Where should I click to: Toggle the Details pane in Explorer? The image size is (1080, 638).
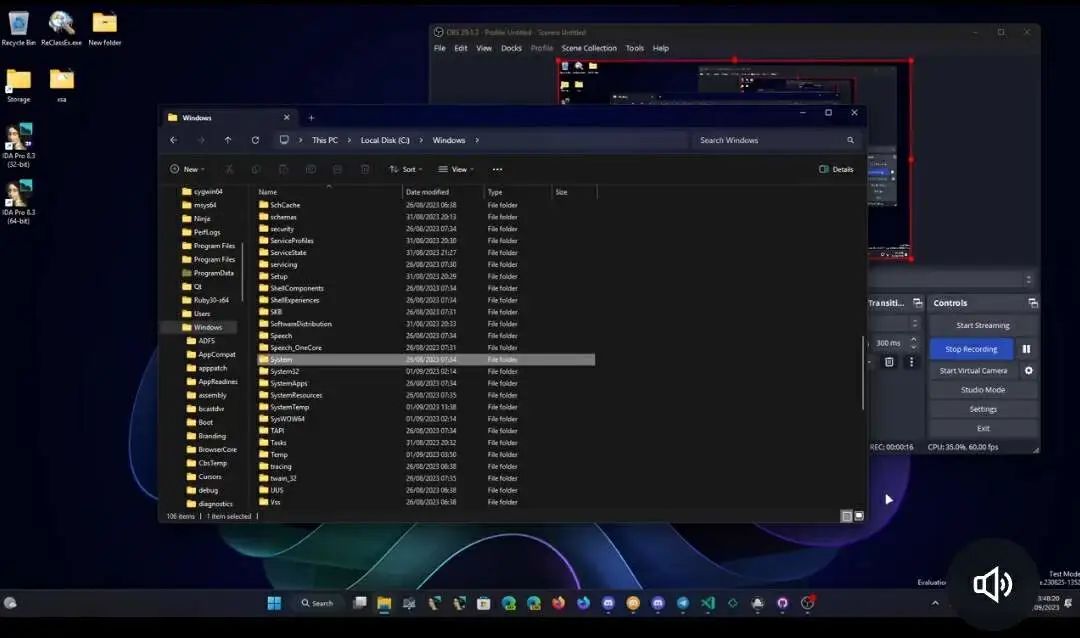[836, 169]
